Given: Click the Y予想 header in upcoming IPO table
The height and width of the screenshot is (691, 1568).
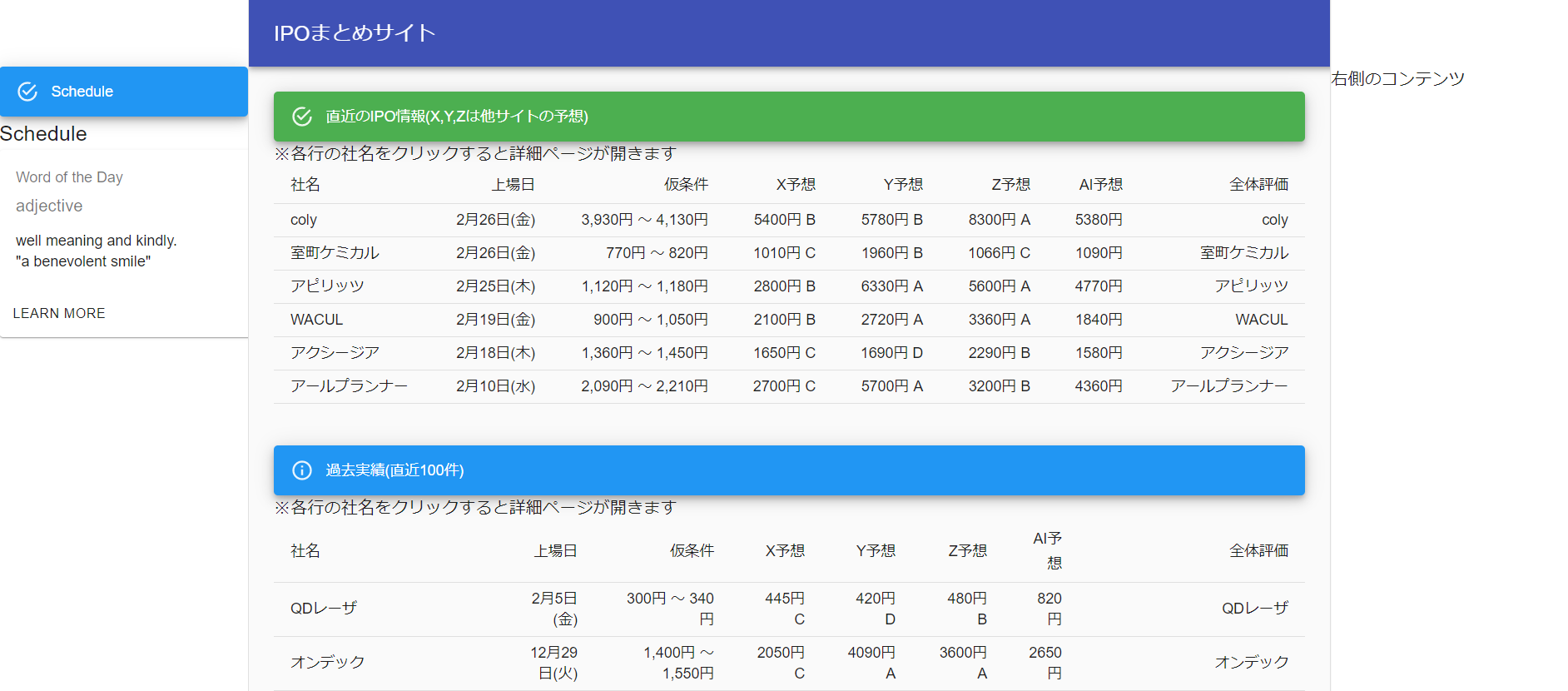Looking at the screenshot, I should (x=903, y=185).
